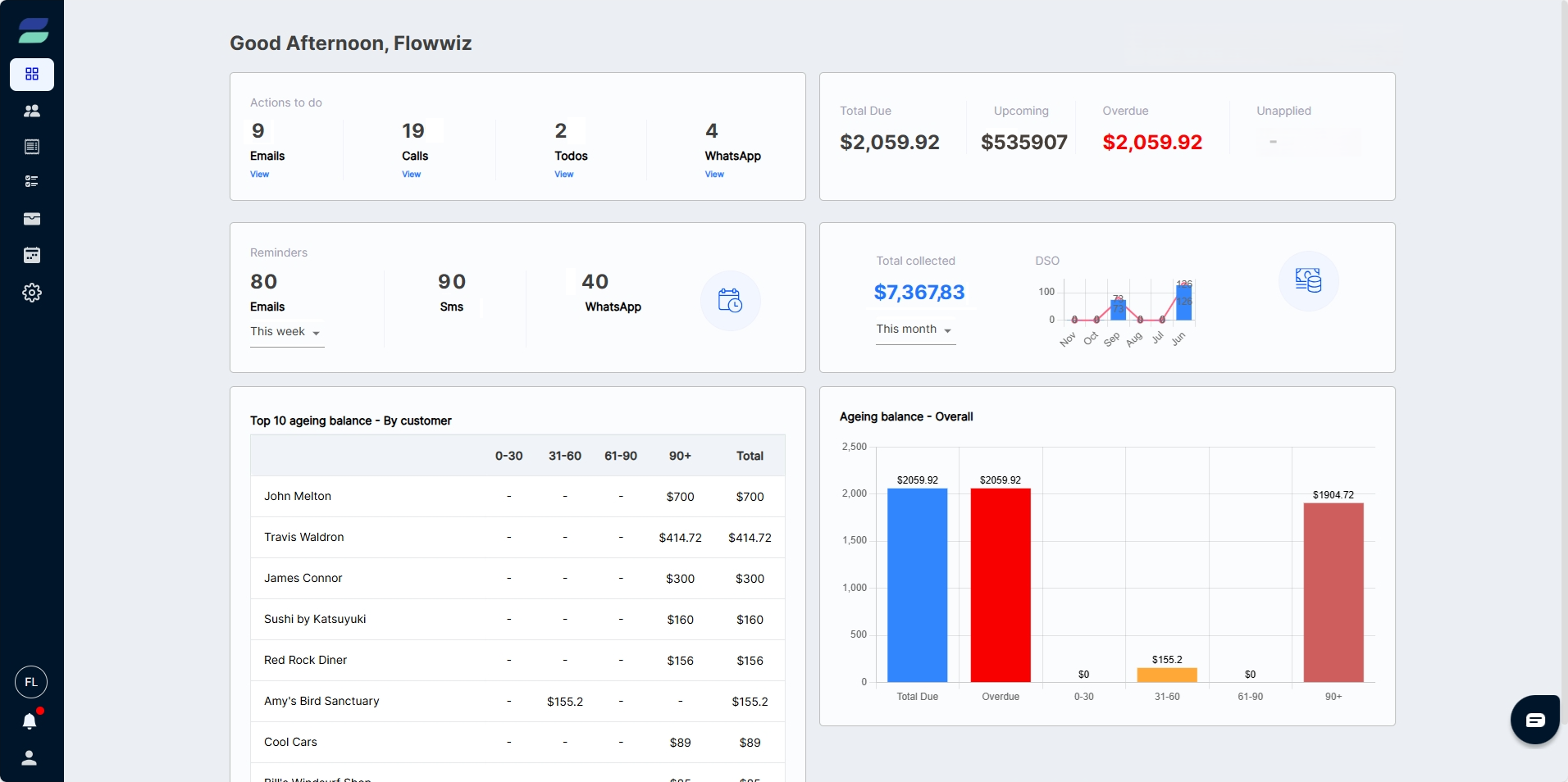Open the calendar schedule icon in sidebar
The image size is (1568, 782).
[x=32, y=255]
